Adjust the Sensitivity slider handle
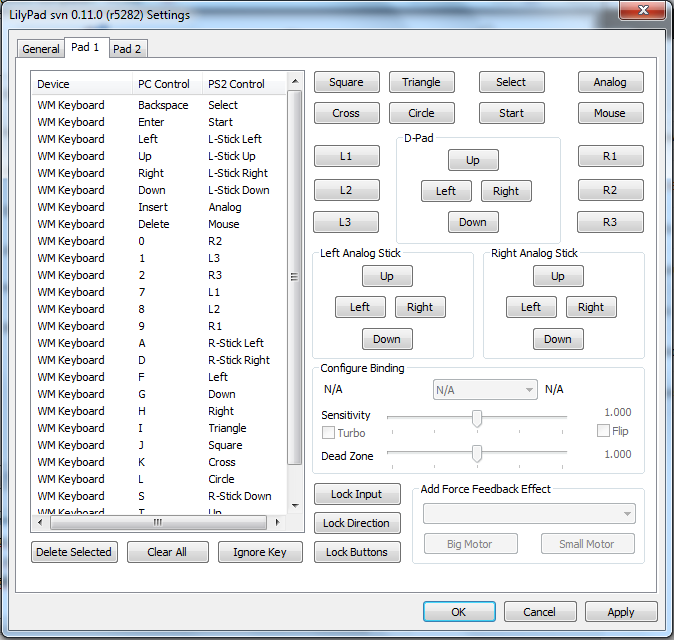 tap(477, 418)
